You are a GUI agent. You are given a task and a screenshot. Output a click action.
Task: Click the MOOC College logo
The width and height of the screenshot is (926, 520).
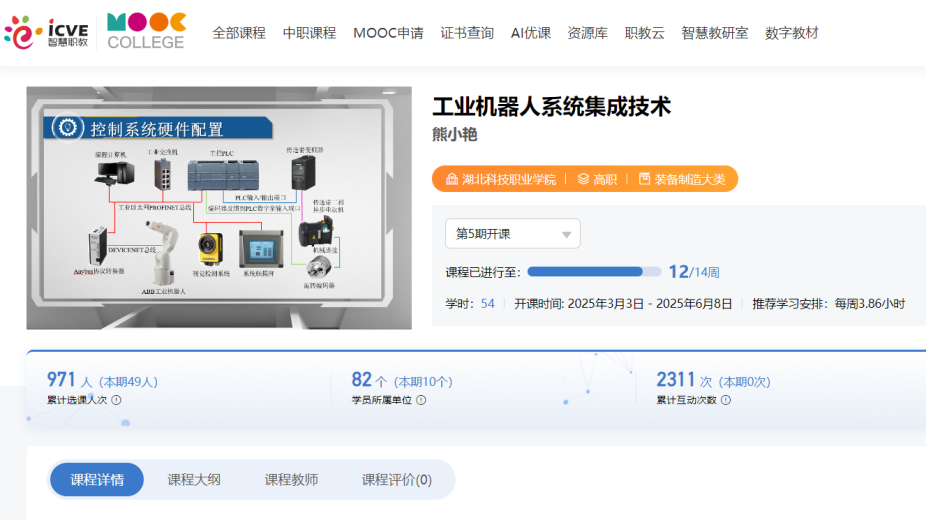click(146, 32)
